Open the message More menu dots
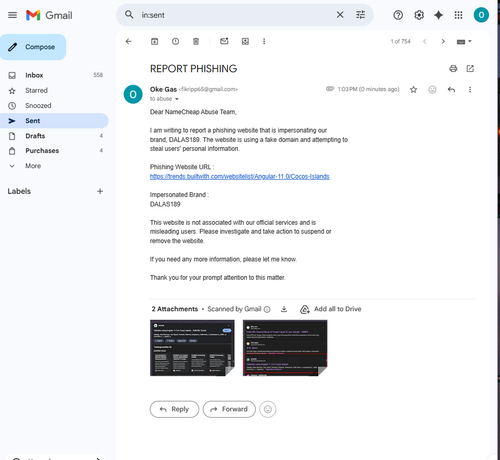Viewport: 500px width, 460px height. (x=470, y=89)
